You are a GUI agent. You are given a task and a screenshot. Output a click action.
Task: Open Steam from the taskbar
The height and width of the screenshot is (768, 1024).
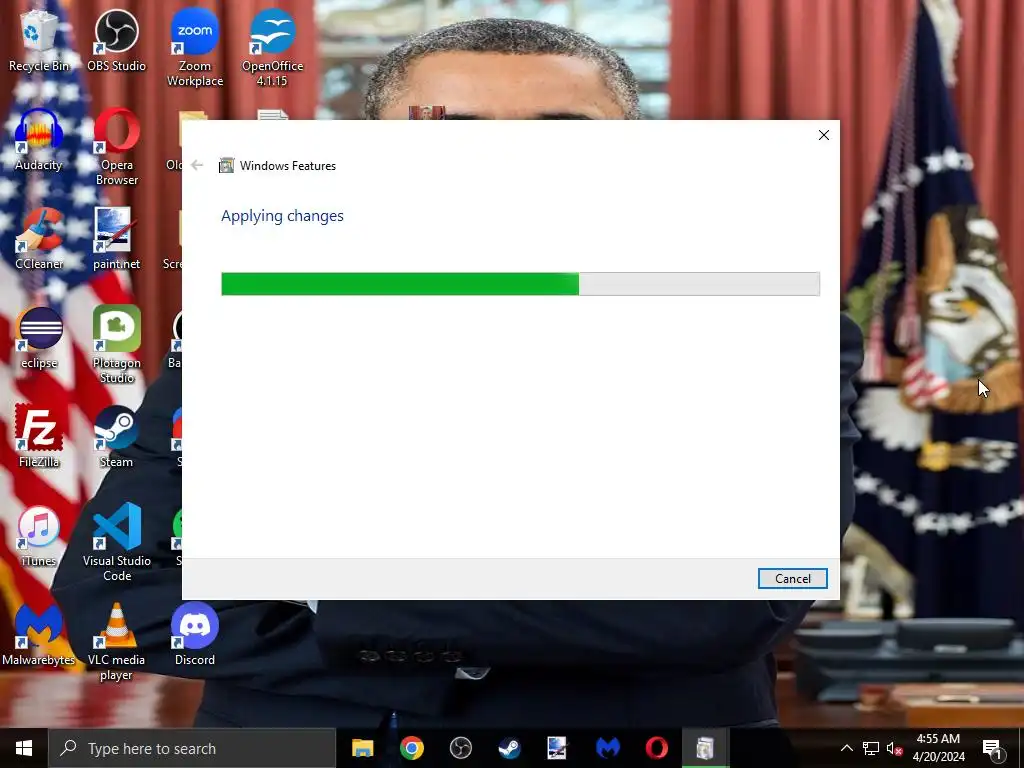(x=509, y=748)
